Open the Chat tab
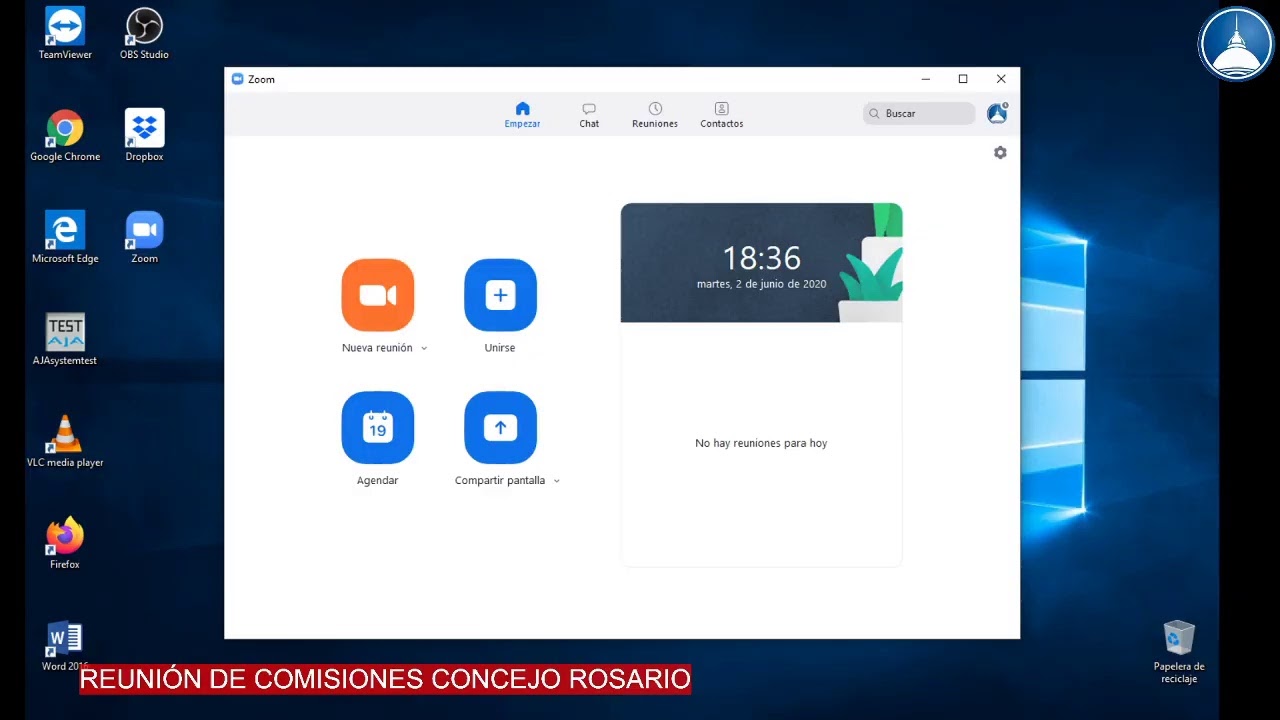Image resolution: width=1280 pixels, height=720 pixels. tap(589, 115)
